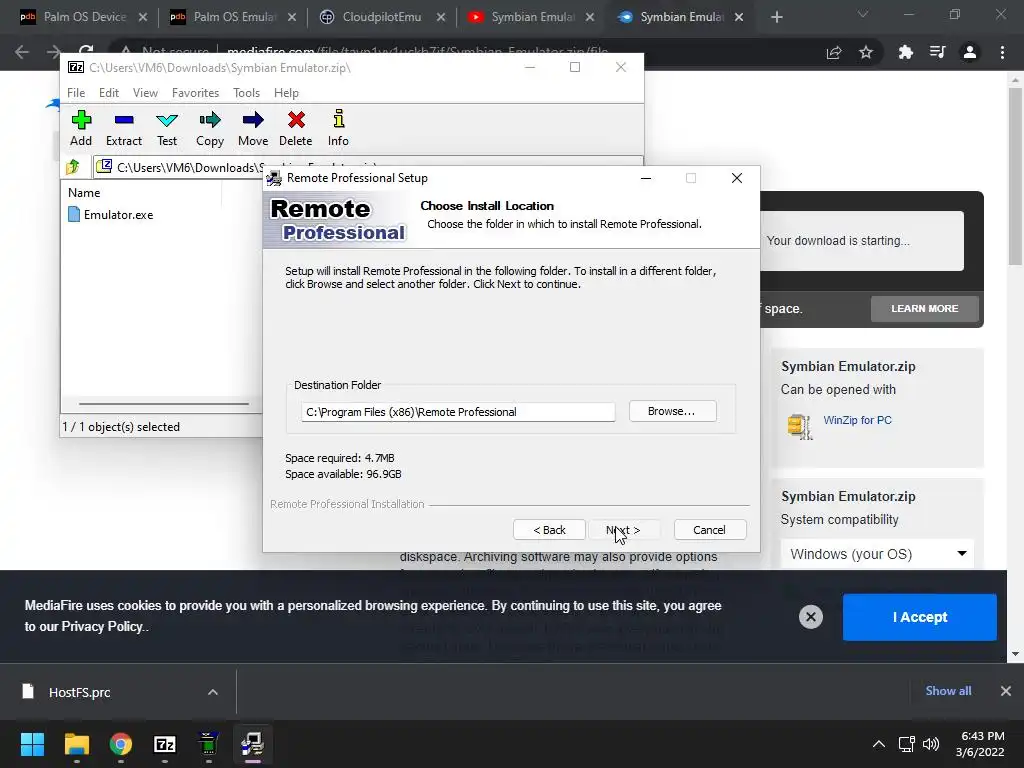Screen dimensions: 1024x768
Task: Expand HostFS.prc download options chevron
Action: click(x=212, y=692)
